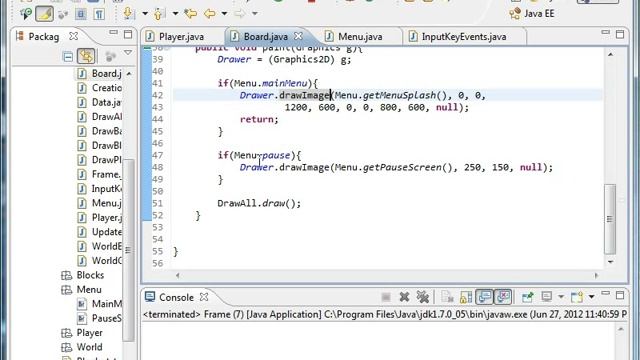
Task: Open Previous Annotation dropdown arrow
Action: 175,14
